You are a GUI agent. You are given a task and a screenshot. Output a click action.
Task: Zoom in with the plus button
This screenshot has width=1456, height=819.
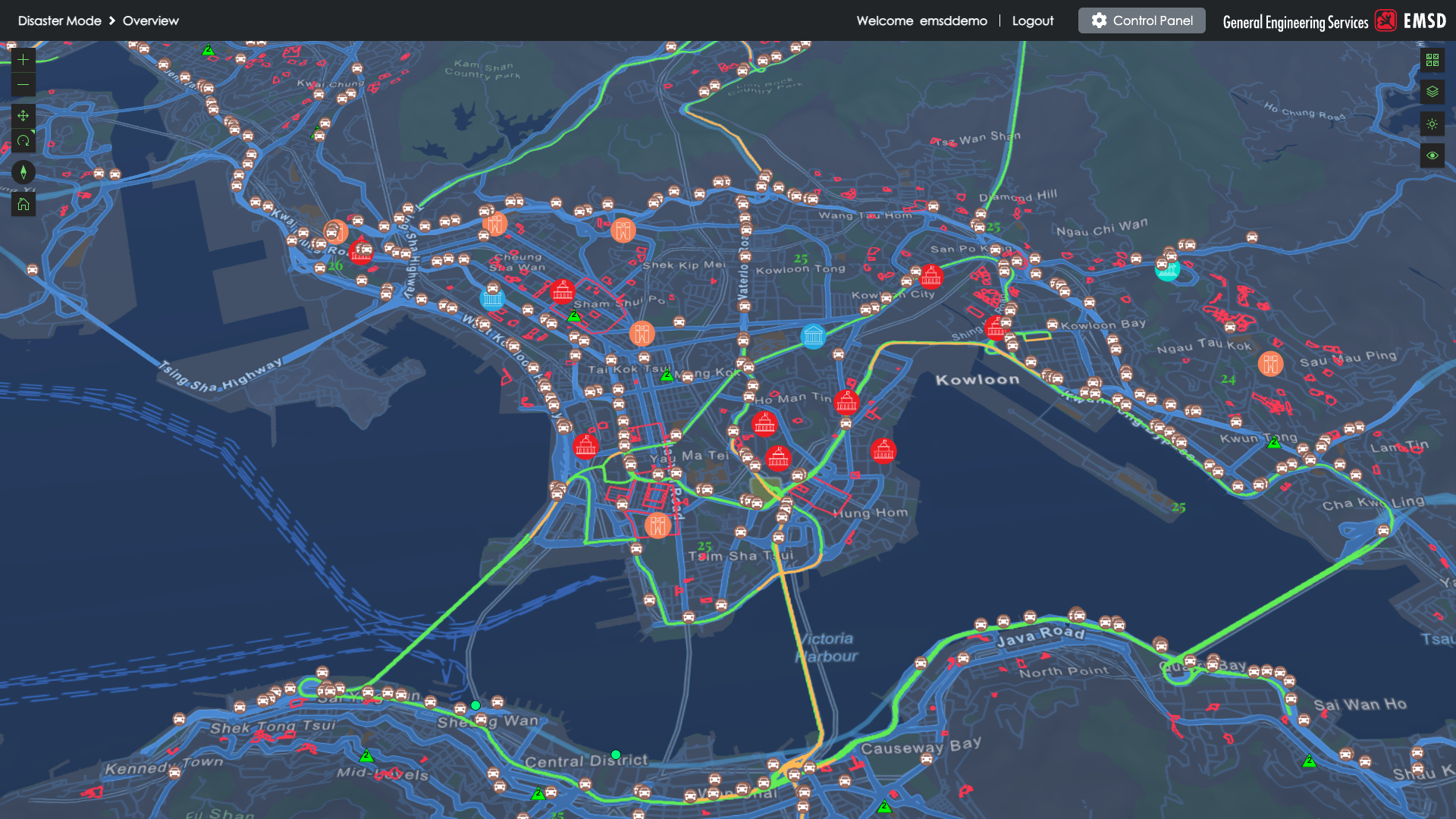pyautogui.click(x=24, y=60)
